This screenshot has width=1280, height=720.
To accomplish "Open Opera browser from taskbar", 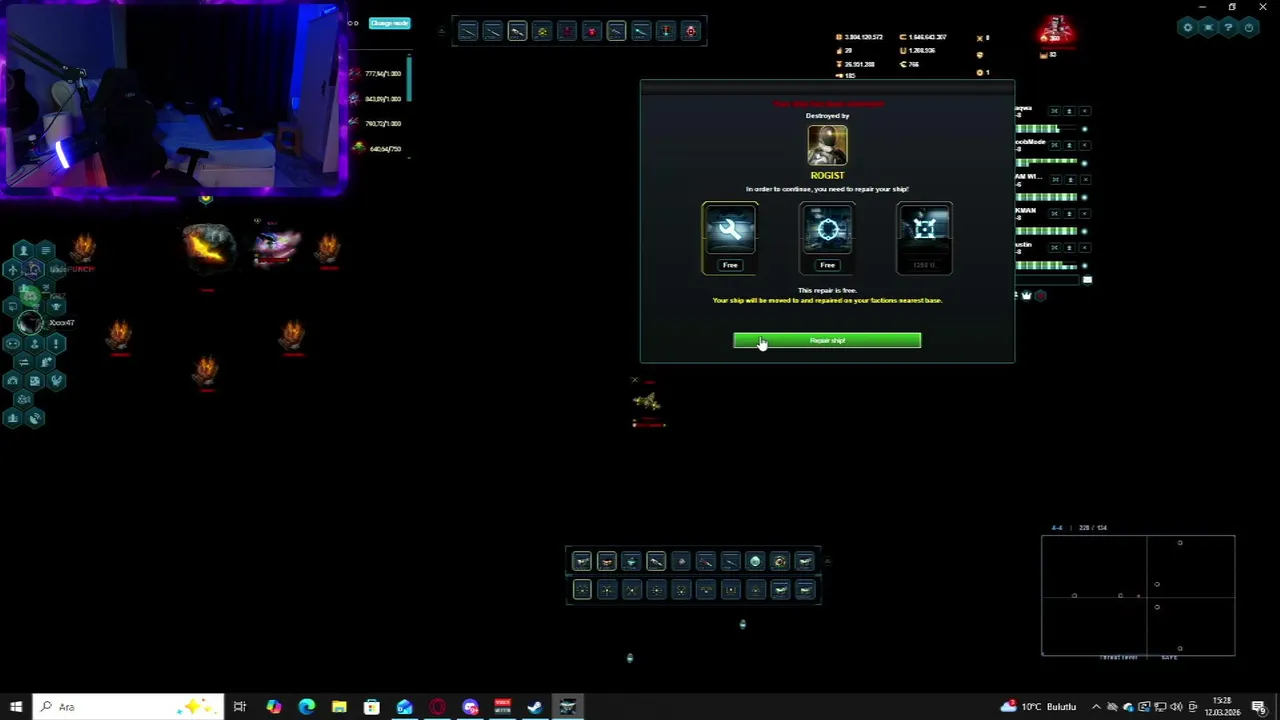I will pyautogui.click(x=437, y=707).
